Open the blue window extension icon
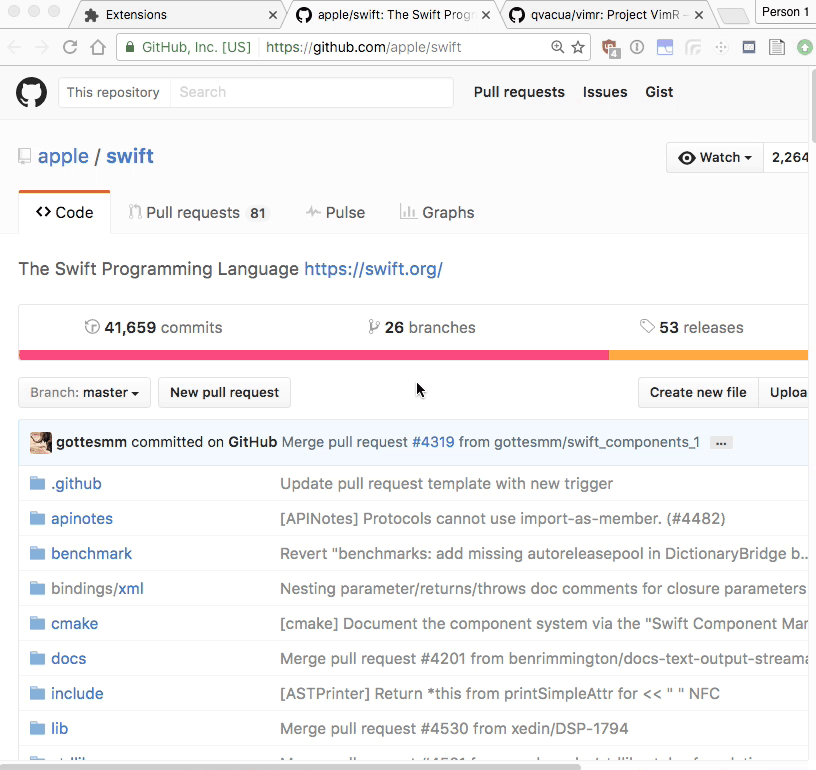The width and height of the screenshot is (816, 770). click(665, 47)
